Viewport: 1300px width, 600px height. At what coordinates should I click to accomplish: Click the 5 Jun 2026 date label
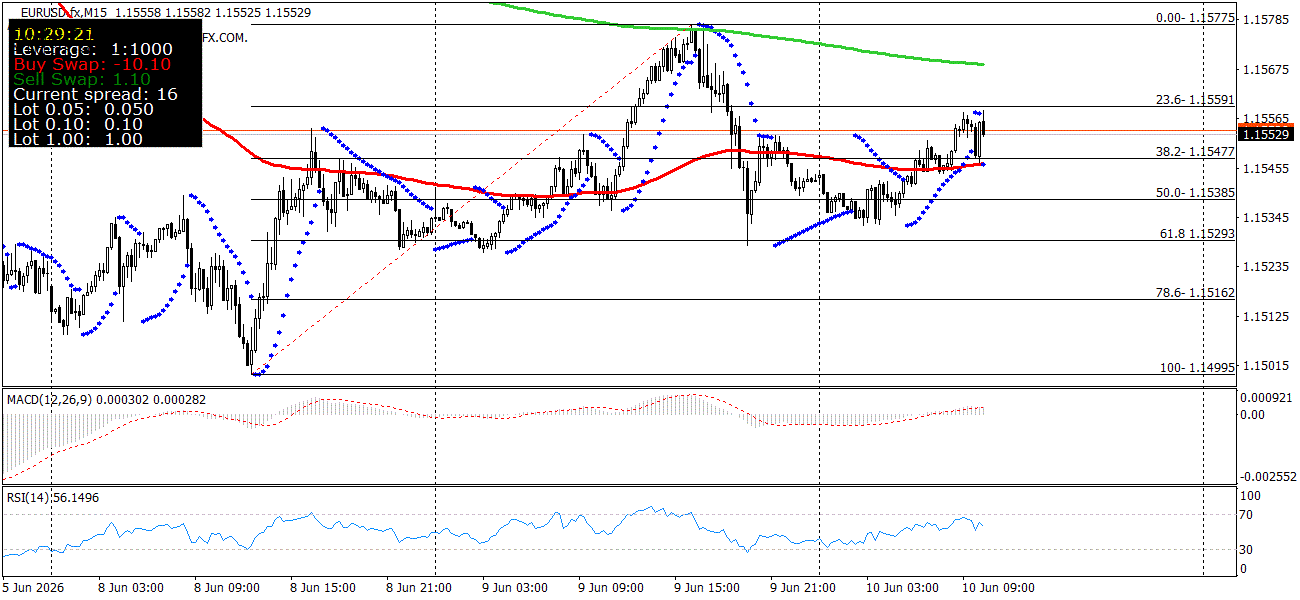(32, 587)
